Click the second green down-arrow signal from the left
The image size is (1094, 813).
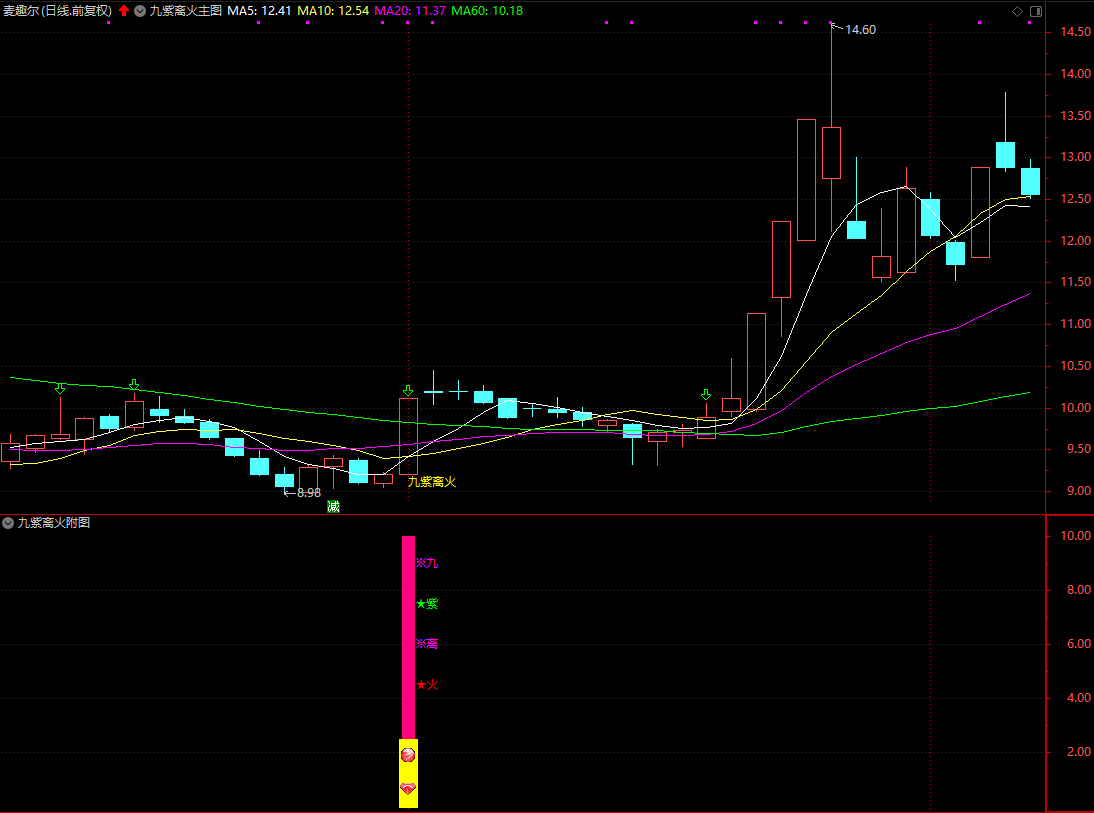coord(134,385)
